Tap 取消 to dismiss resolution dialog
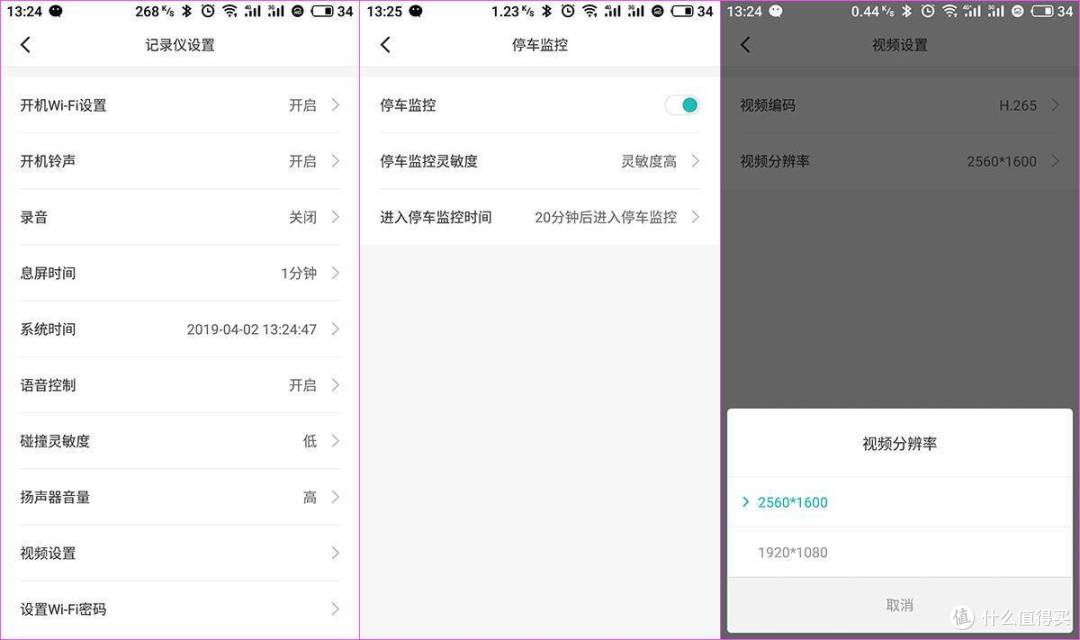1080x640 pixels. point(900,605)
